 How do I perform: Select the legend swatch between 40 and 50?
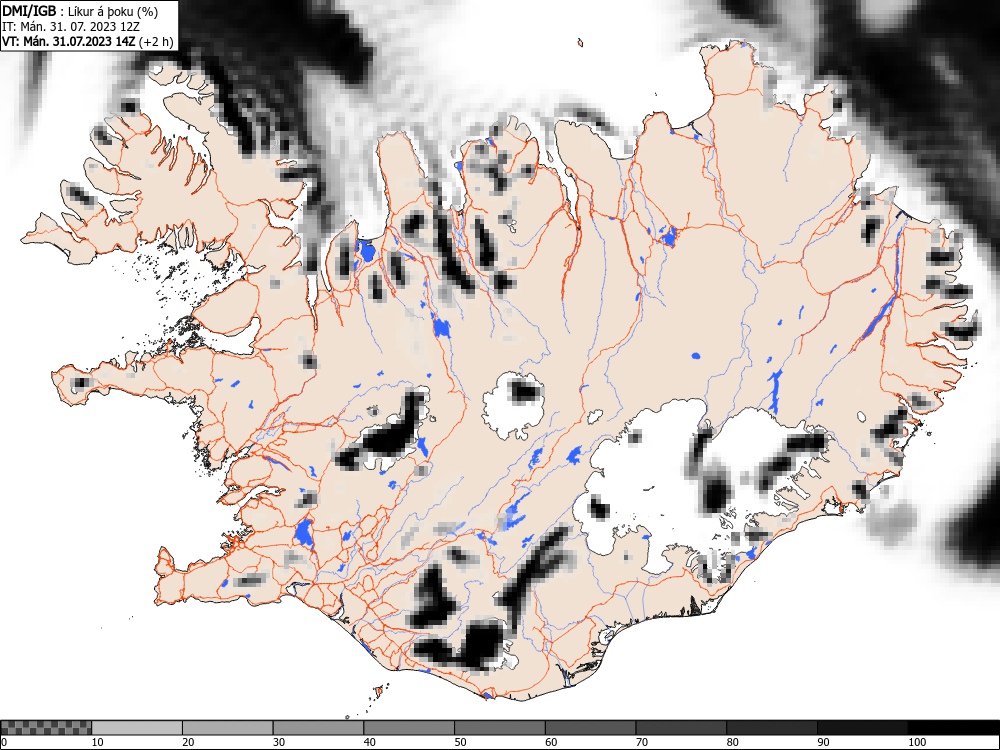(409, 728)
